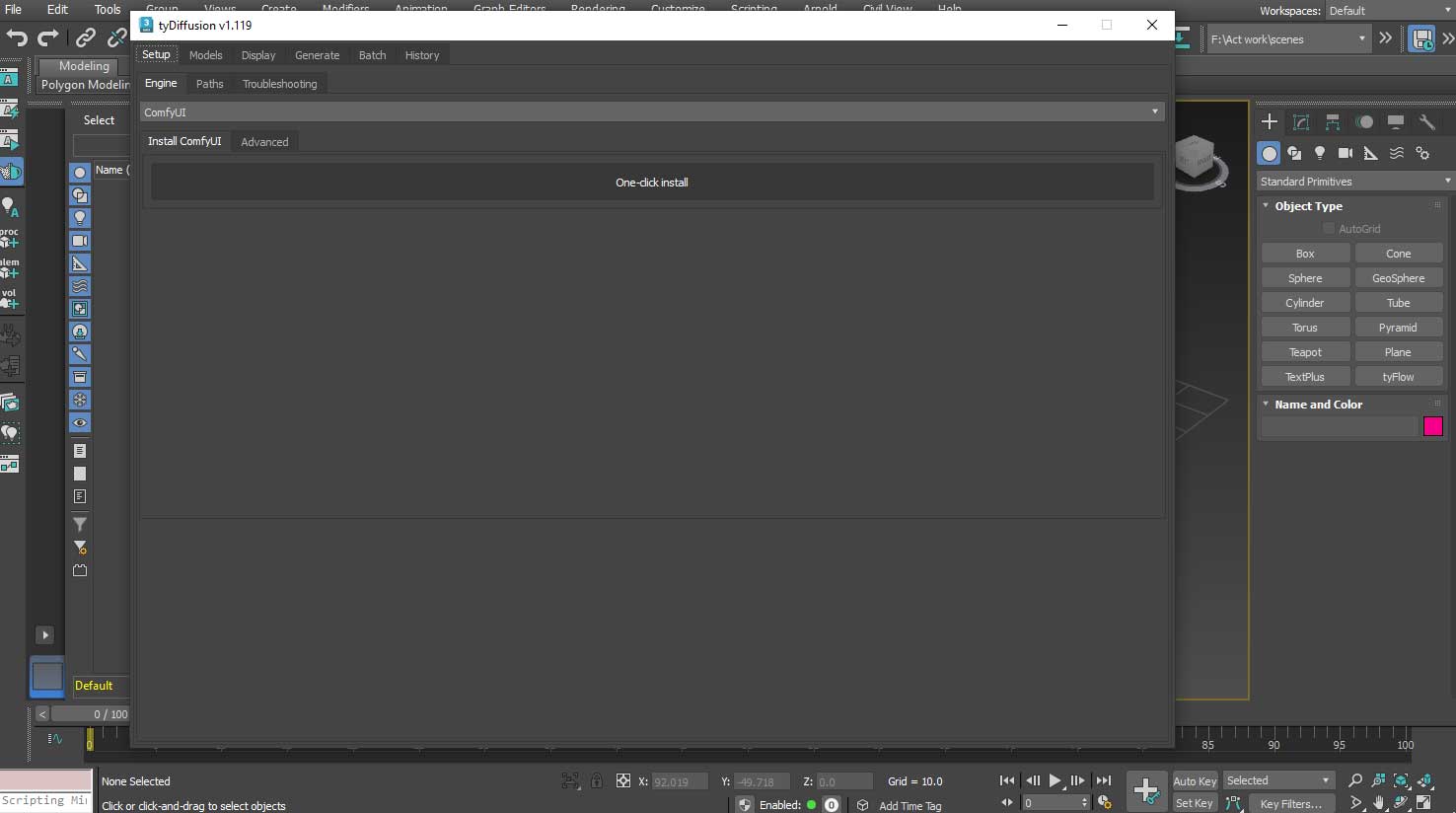1456x813 pixels.
Task: Click the Redo arrow in main toolbar
Action: [x=48, y=38]
